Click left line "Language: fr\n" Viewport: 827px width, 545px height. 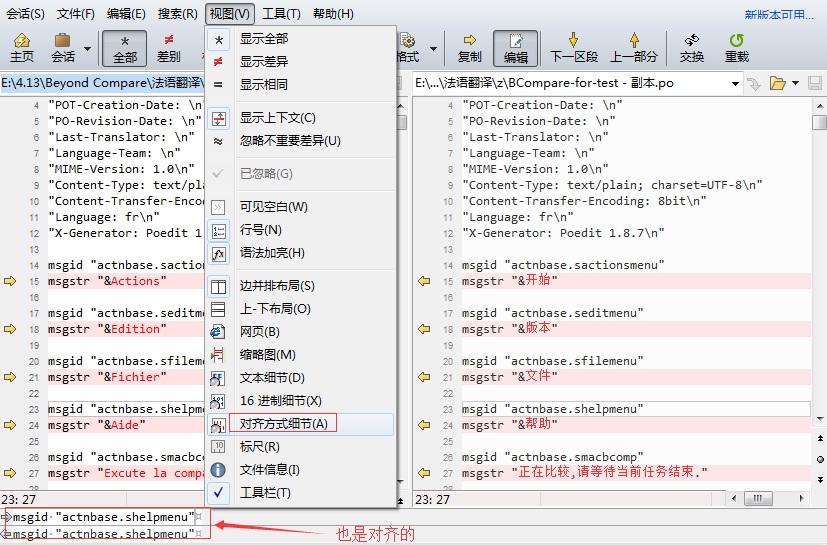[104, 217]
